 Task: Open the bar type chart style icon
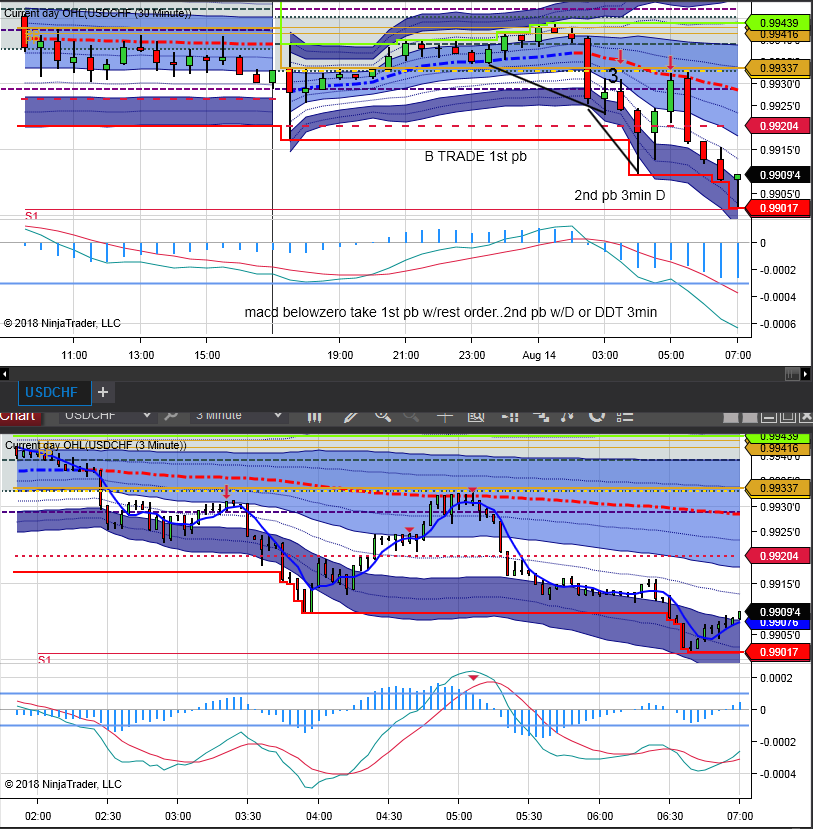pyautogui.click(x=315, y=417)
